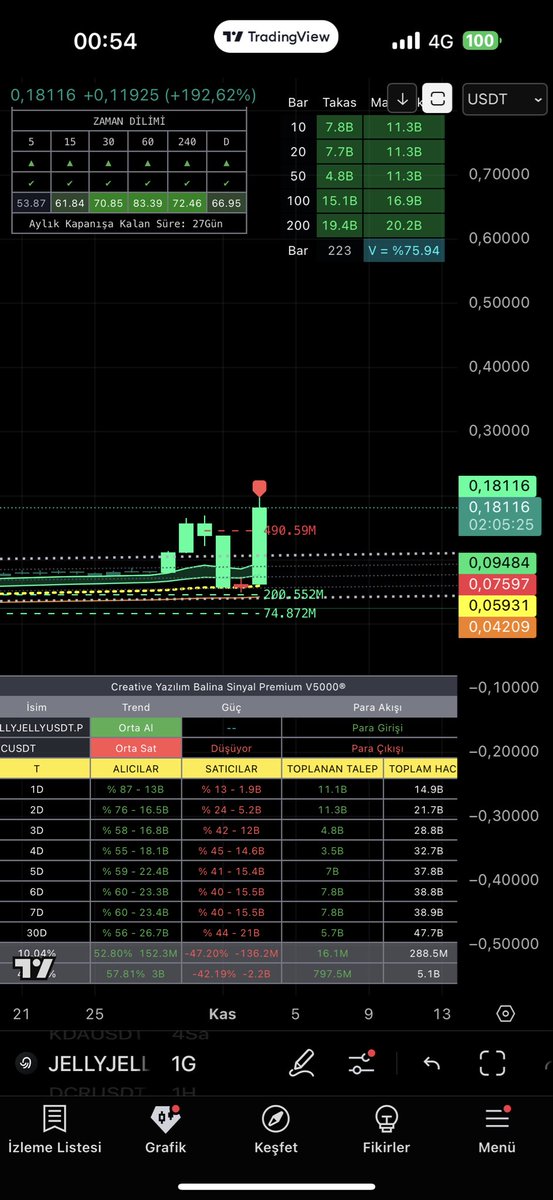Tap the Orta Al trend cell
Image resolution: width=553 pixels, height=1200 pixels.
pos(136,728)
